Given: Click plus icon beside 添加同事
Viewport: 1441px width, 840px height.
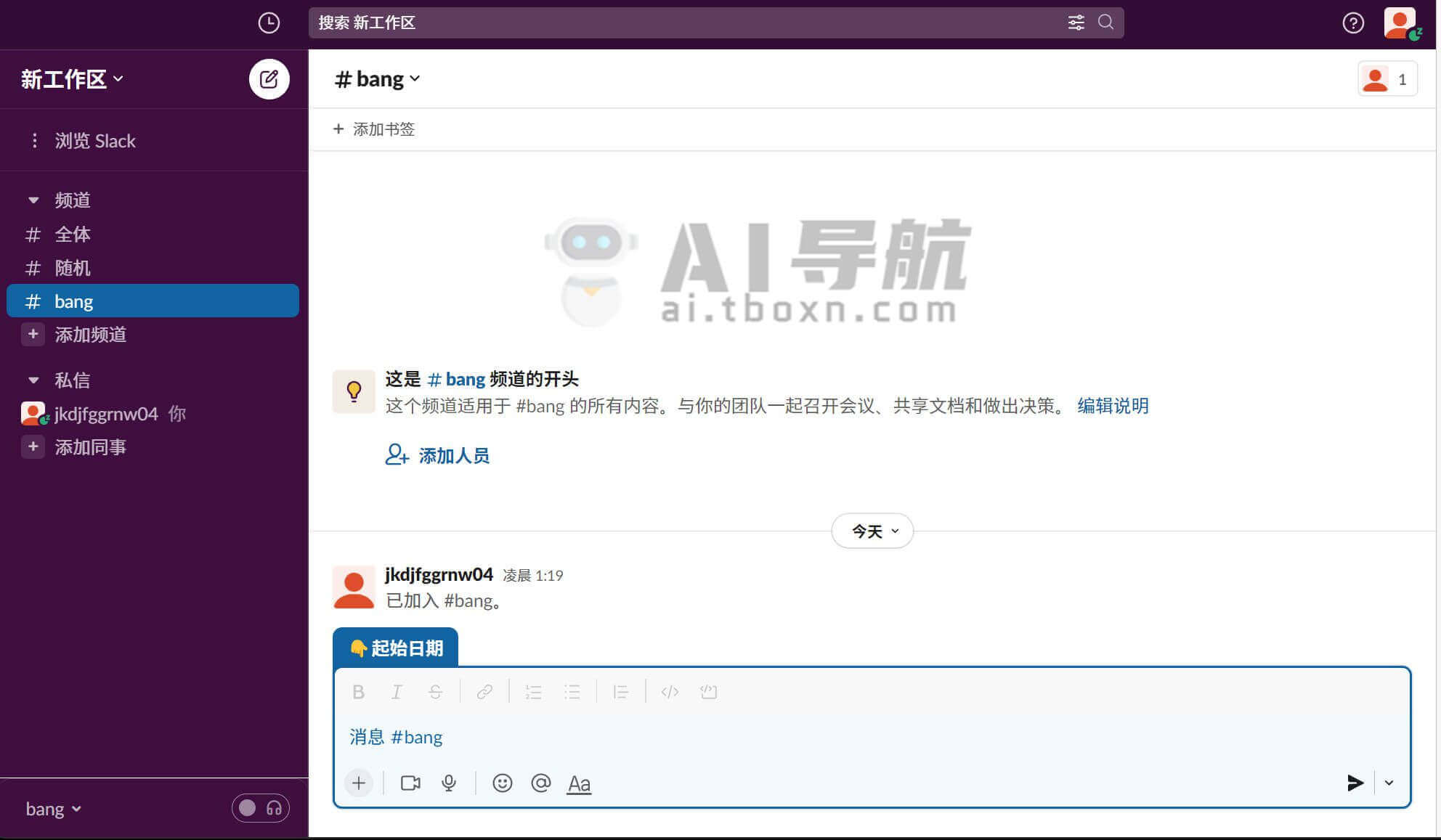Looking at the screenshot, I should pyautogui.click(x=33, y=446).
